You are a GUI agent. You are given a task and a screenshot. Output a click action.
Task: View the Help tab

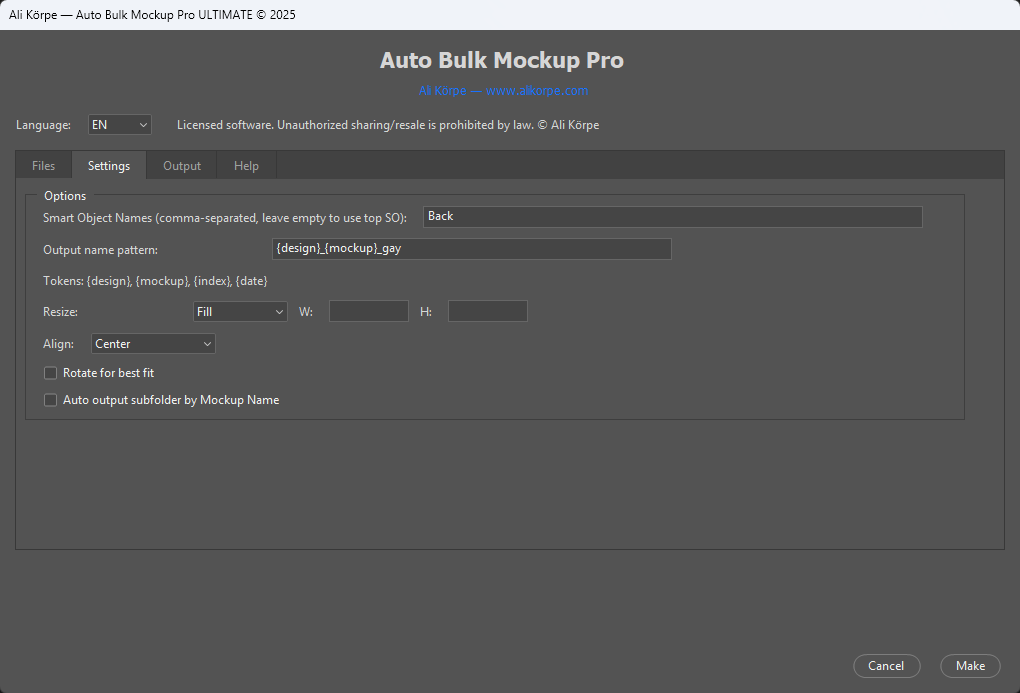coord(246,165)
